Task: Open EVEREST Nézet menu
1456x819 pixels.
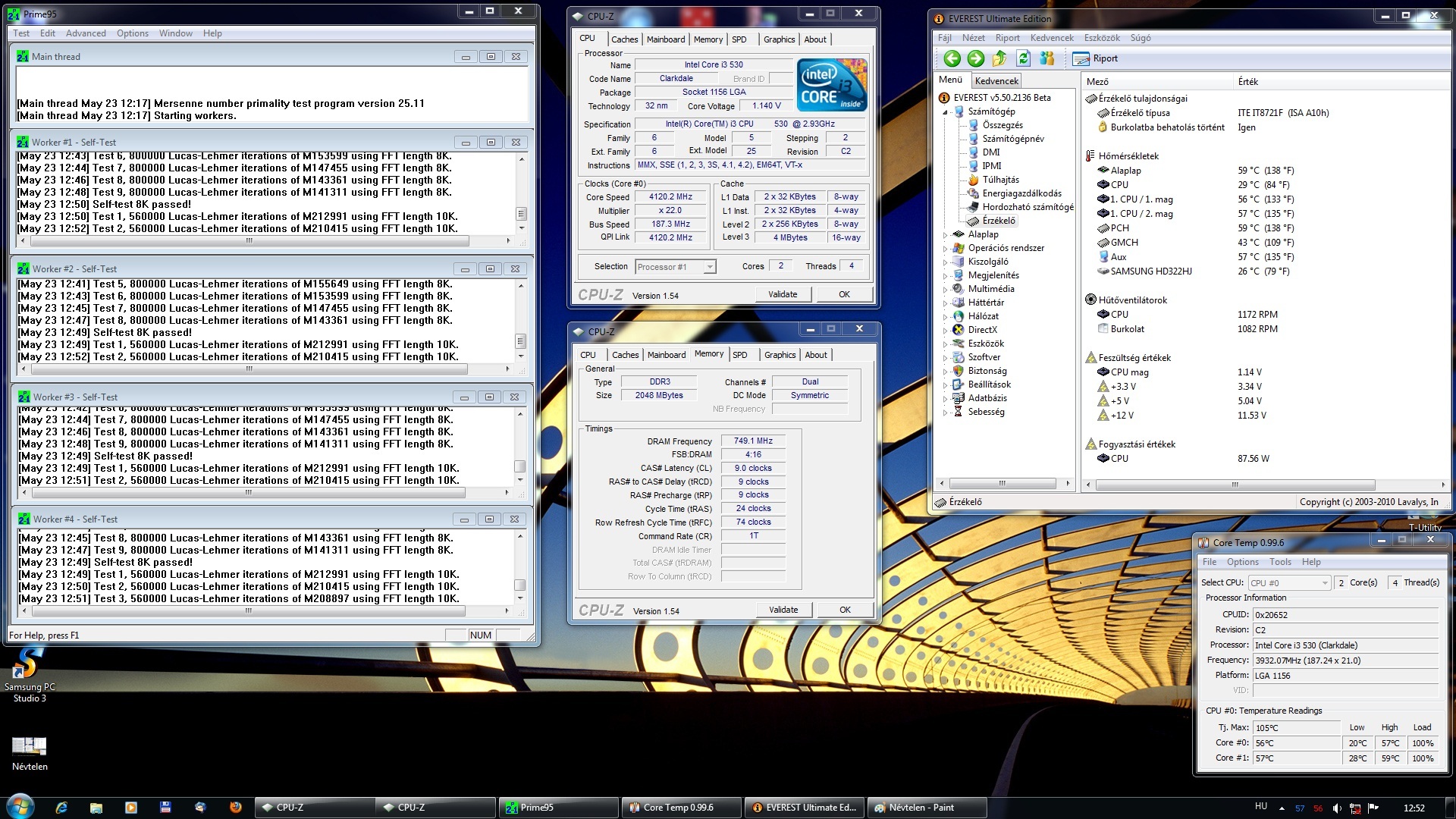Action: coord(973,38)
